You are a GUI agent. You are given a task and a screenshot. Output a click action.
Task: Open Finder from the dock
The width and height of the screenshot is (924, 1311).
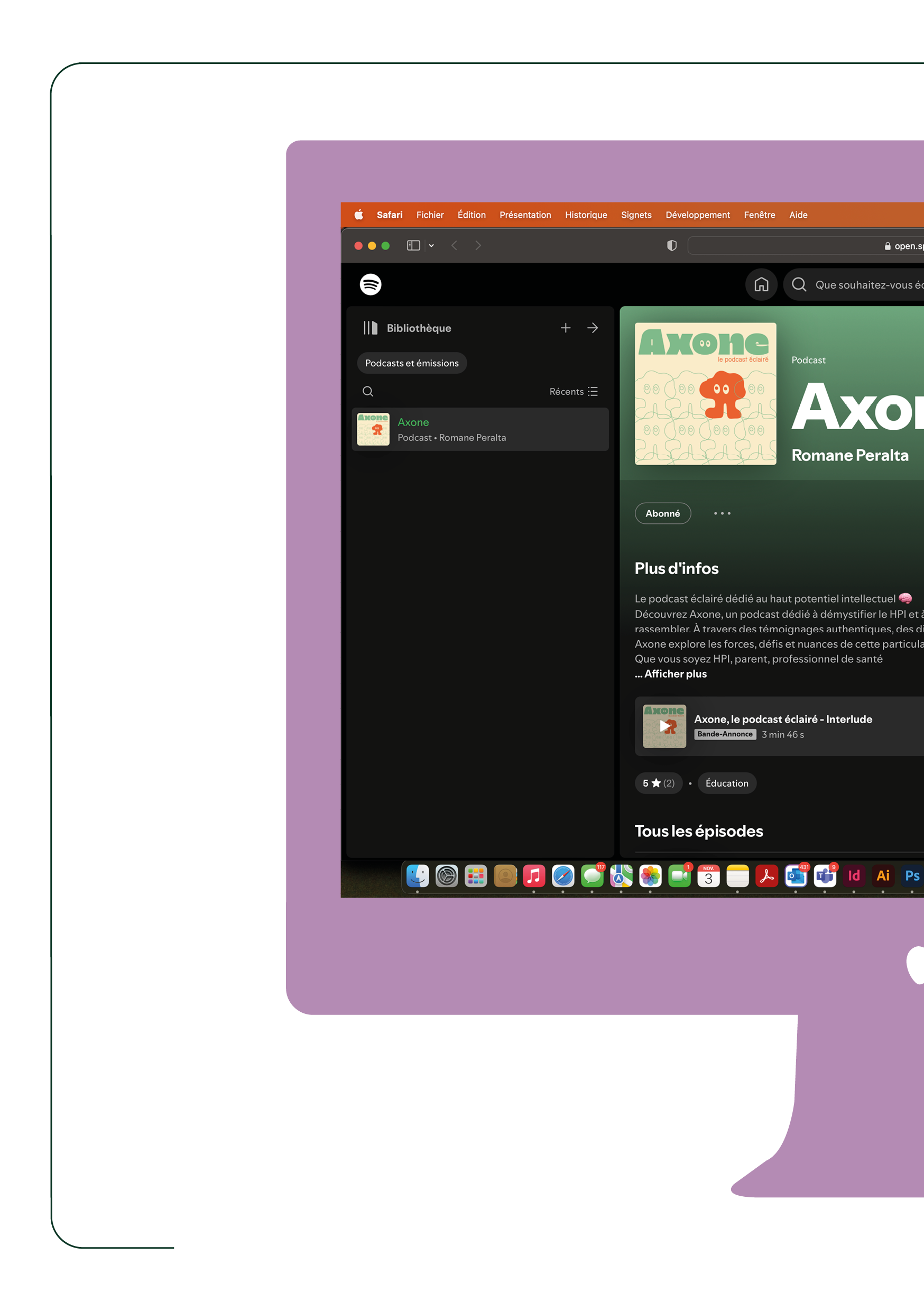tap(418, 876)
